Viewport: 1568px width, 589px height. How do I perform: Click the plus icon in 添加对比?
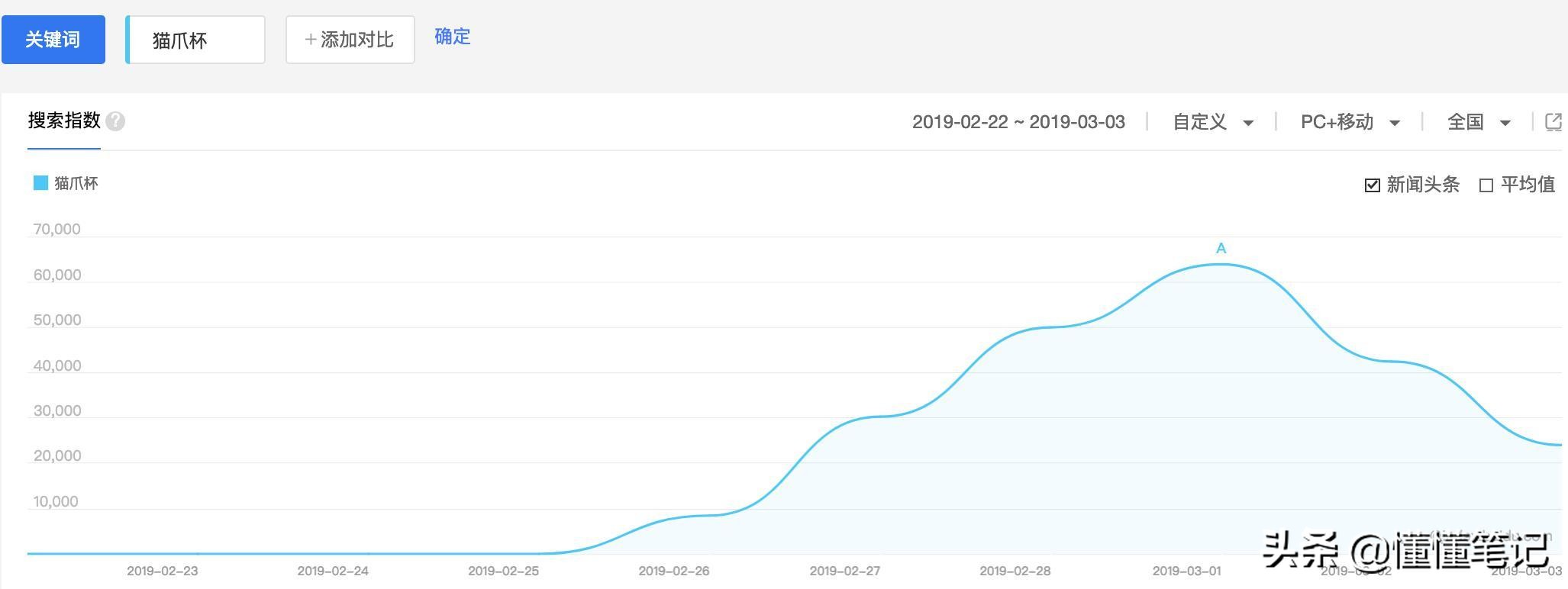coord(310,40)
